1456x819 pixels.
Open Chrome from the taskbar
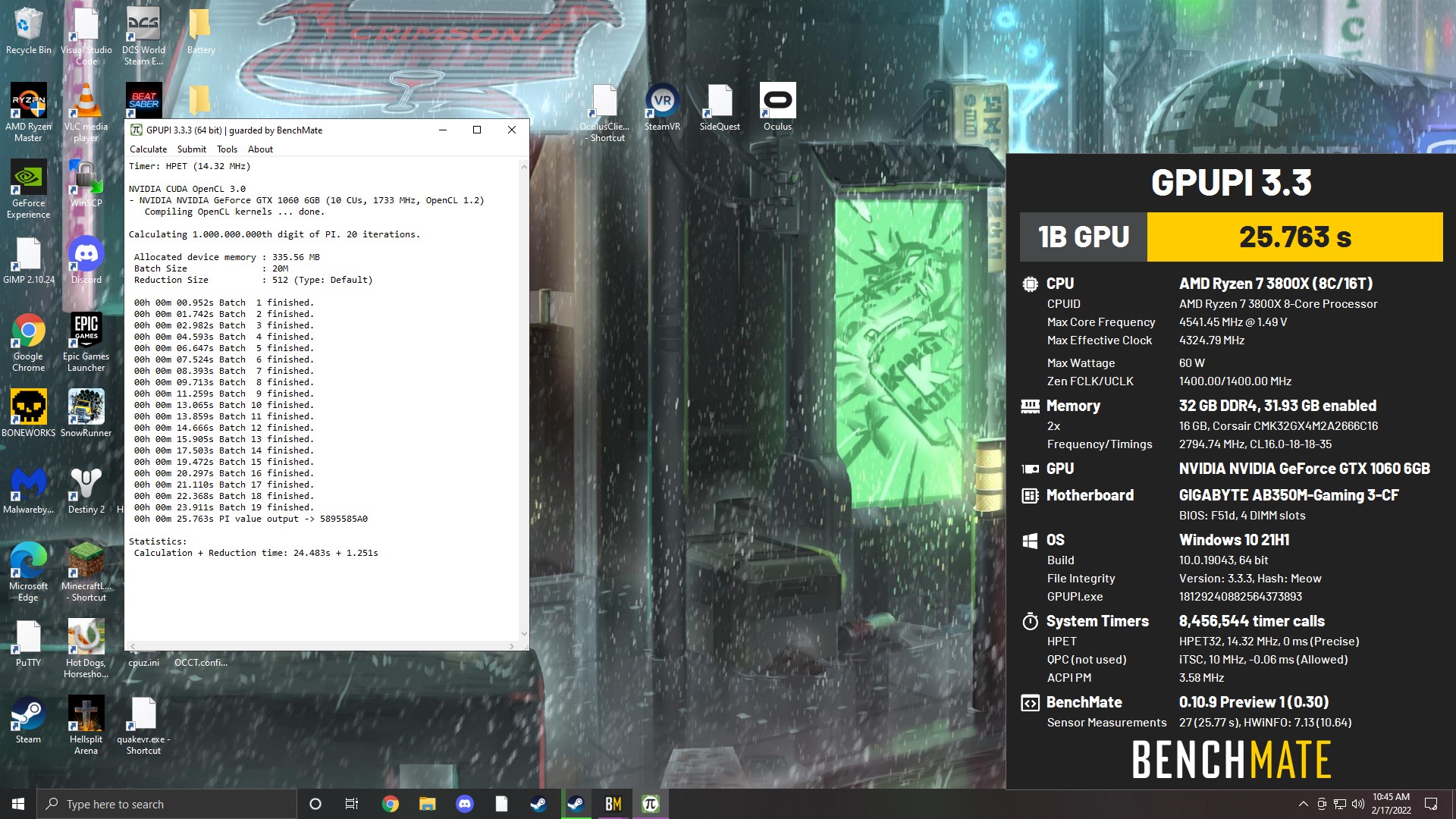pos(390,804)
